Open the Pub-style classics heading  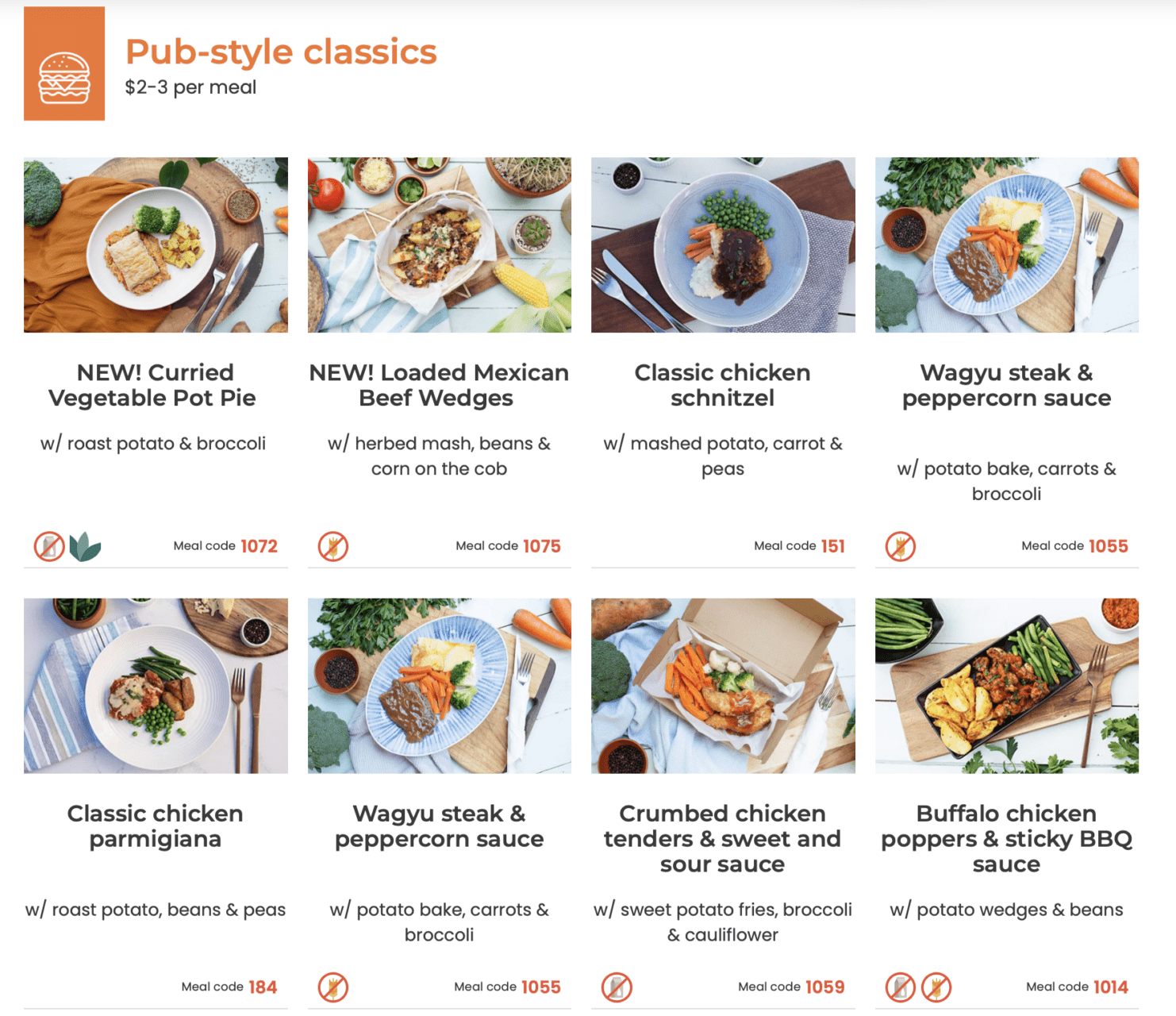[281, 52]
